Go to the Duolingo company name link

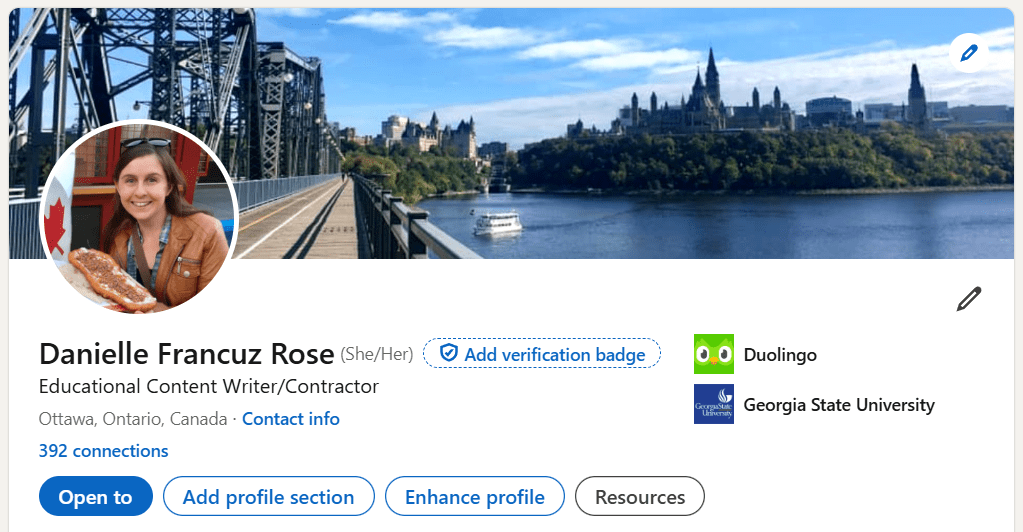point(780,355)
